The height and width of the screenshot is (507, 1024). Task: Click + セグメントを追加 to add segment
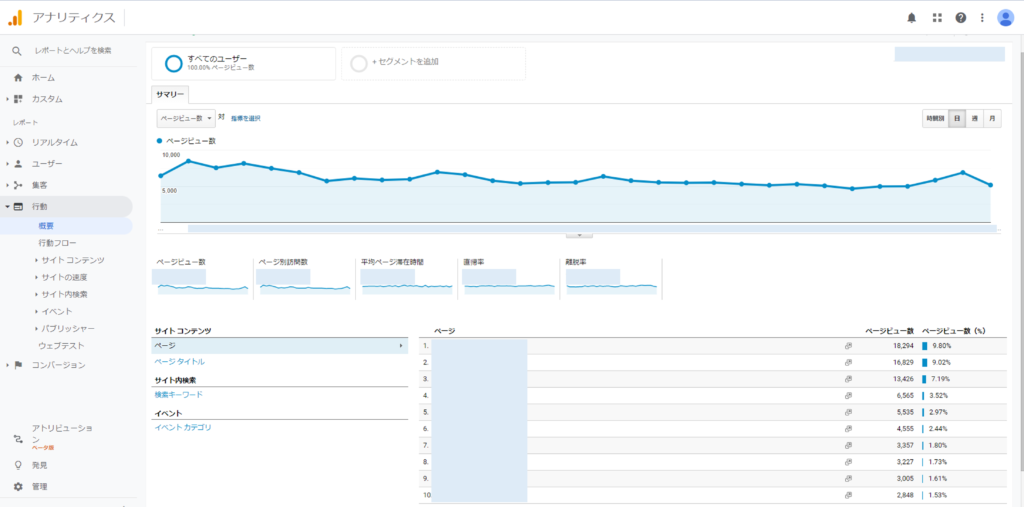[x=405, y=63]
